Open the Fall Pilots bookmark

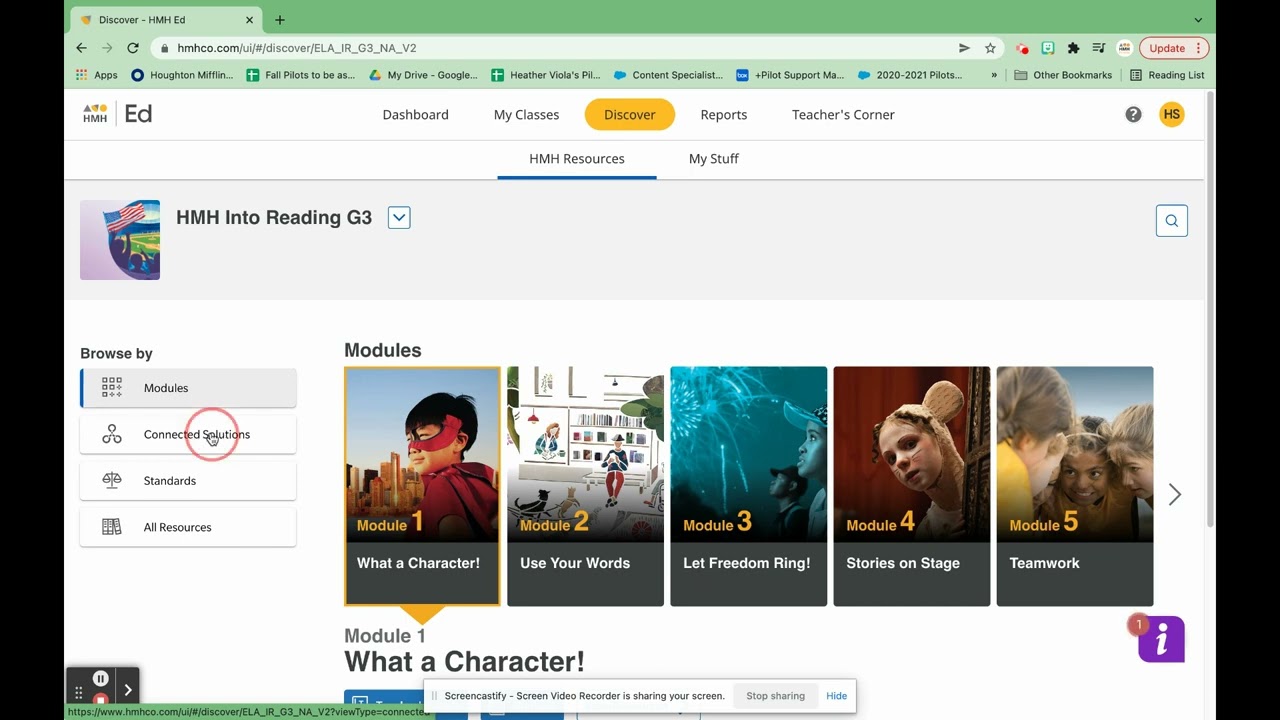click(x=300, y=75)
